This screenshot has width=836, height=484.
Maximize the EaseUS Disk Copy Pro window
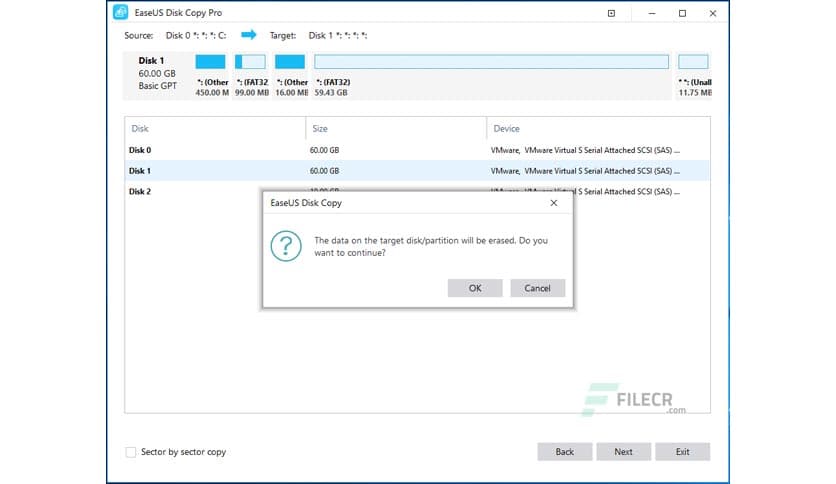pos(682,13)
